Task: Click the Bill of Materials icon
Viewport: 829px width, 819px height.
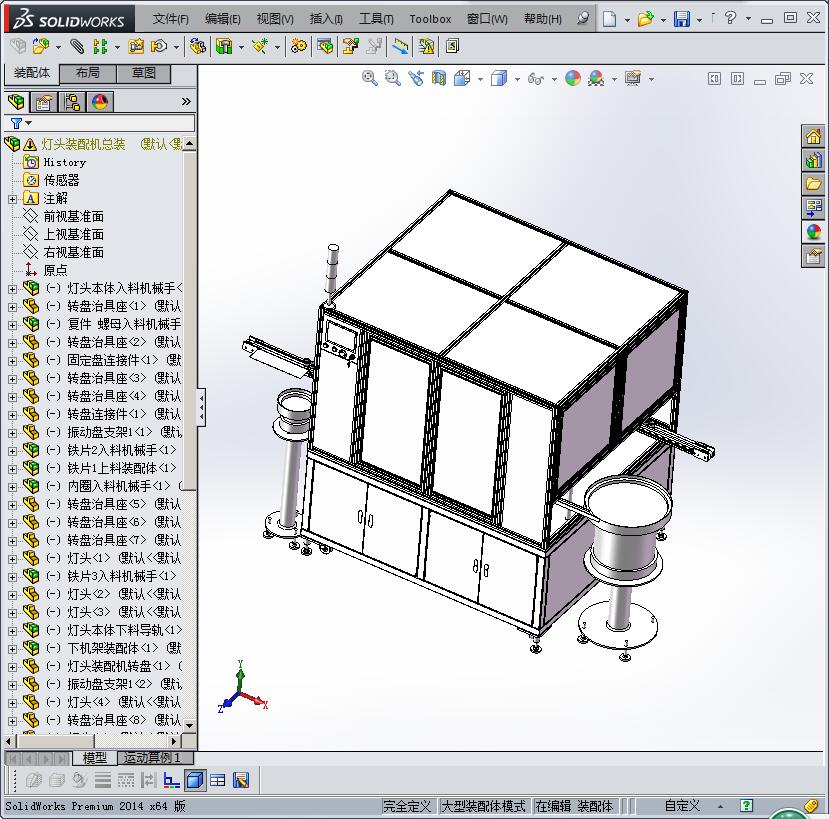Action: click(325, 47)
